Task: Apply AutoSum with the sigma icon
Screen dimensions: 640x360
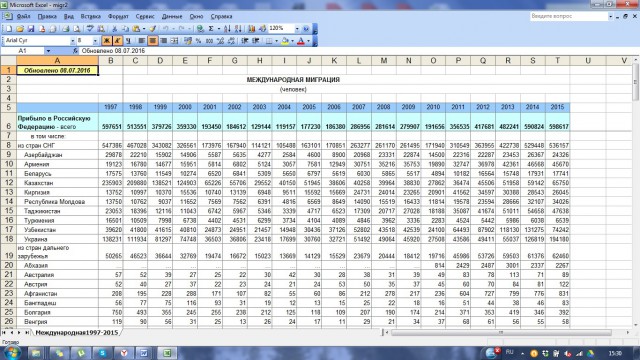Action: (x=211, y=29)
